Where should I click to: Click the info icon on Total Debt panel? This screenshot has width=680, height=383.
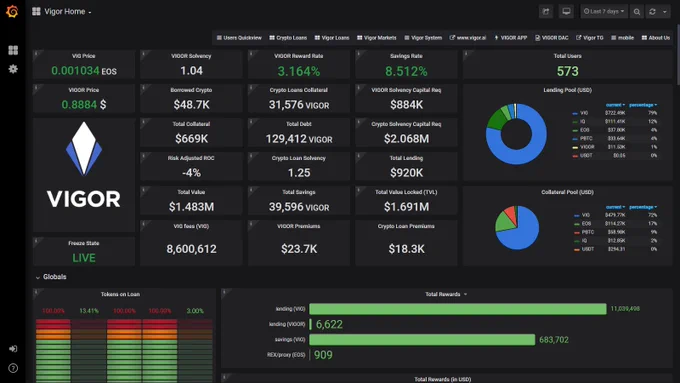[251, 121]
